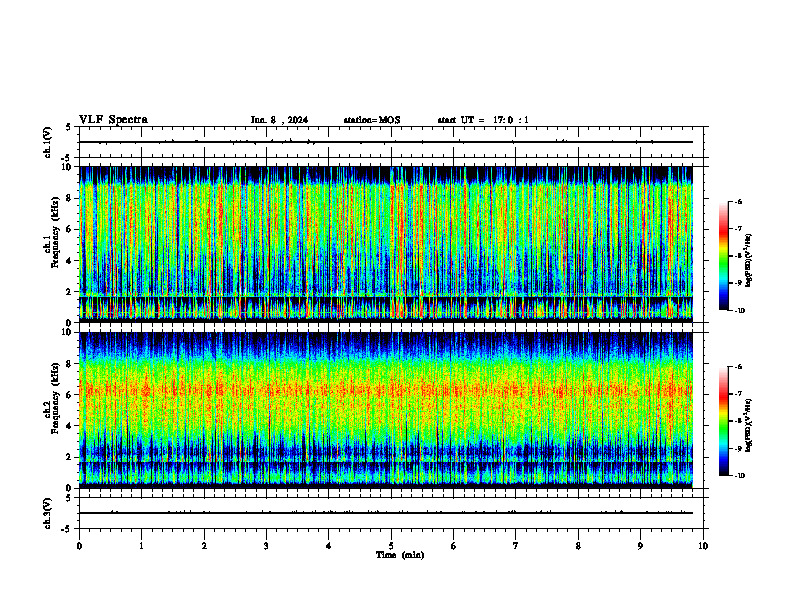
Task: Click the ch.2 spectrogram color scale bar
Action: [x=723, y=421]
